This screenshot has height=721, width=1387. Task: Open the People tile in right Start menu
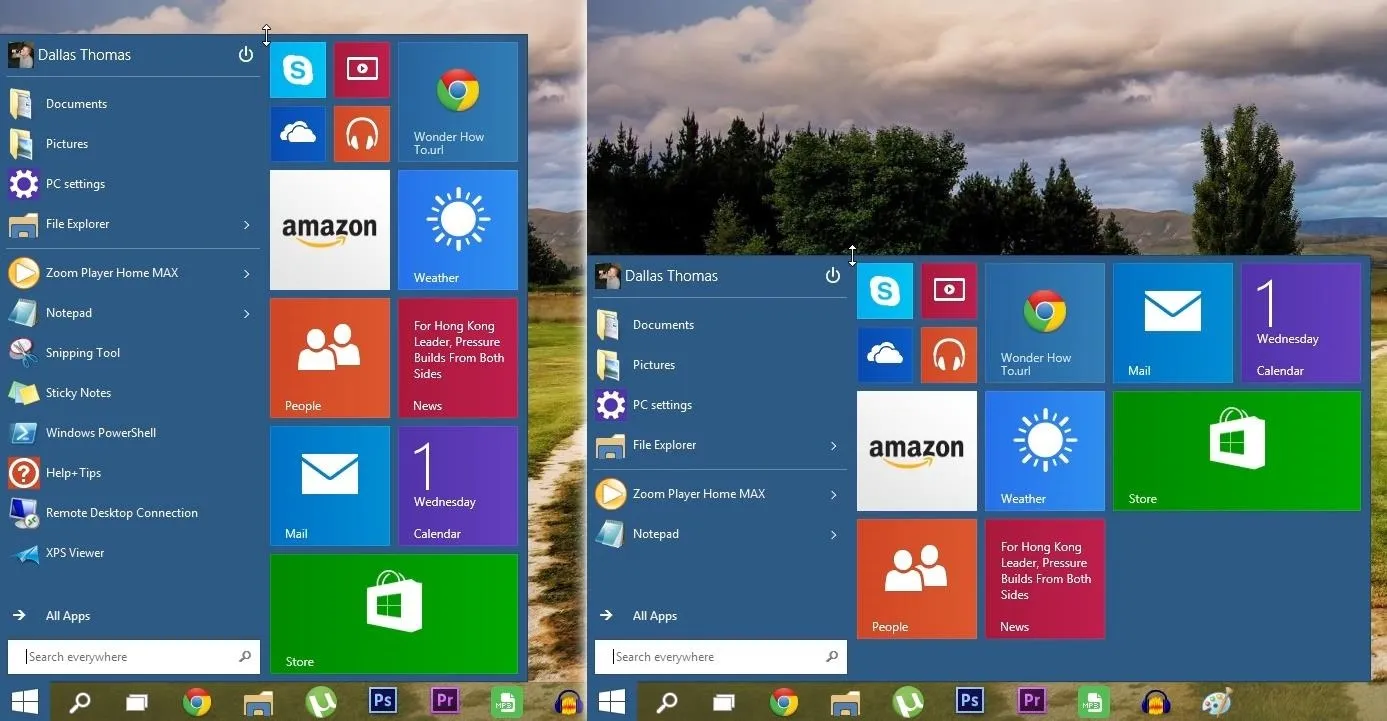point(917,579)
